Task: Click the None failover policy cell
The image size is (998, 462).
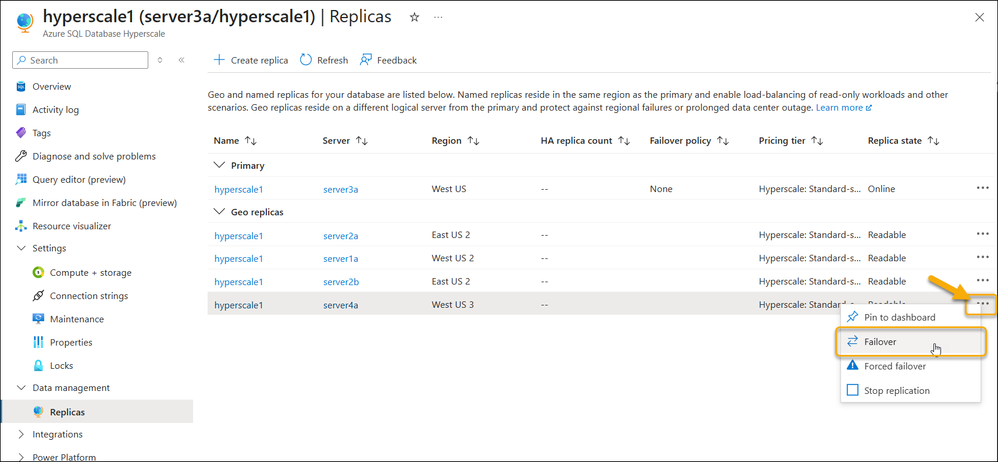Action: tap(661, 189)
